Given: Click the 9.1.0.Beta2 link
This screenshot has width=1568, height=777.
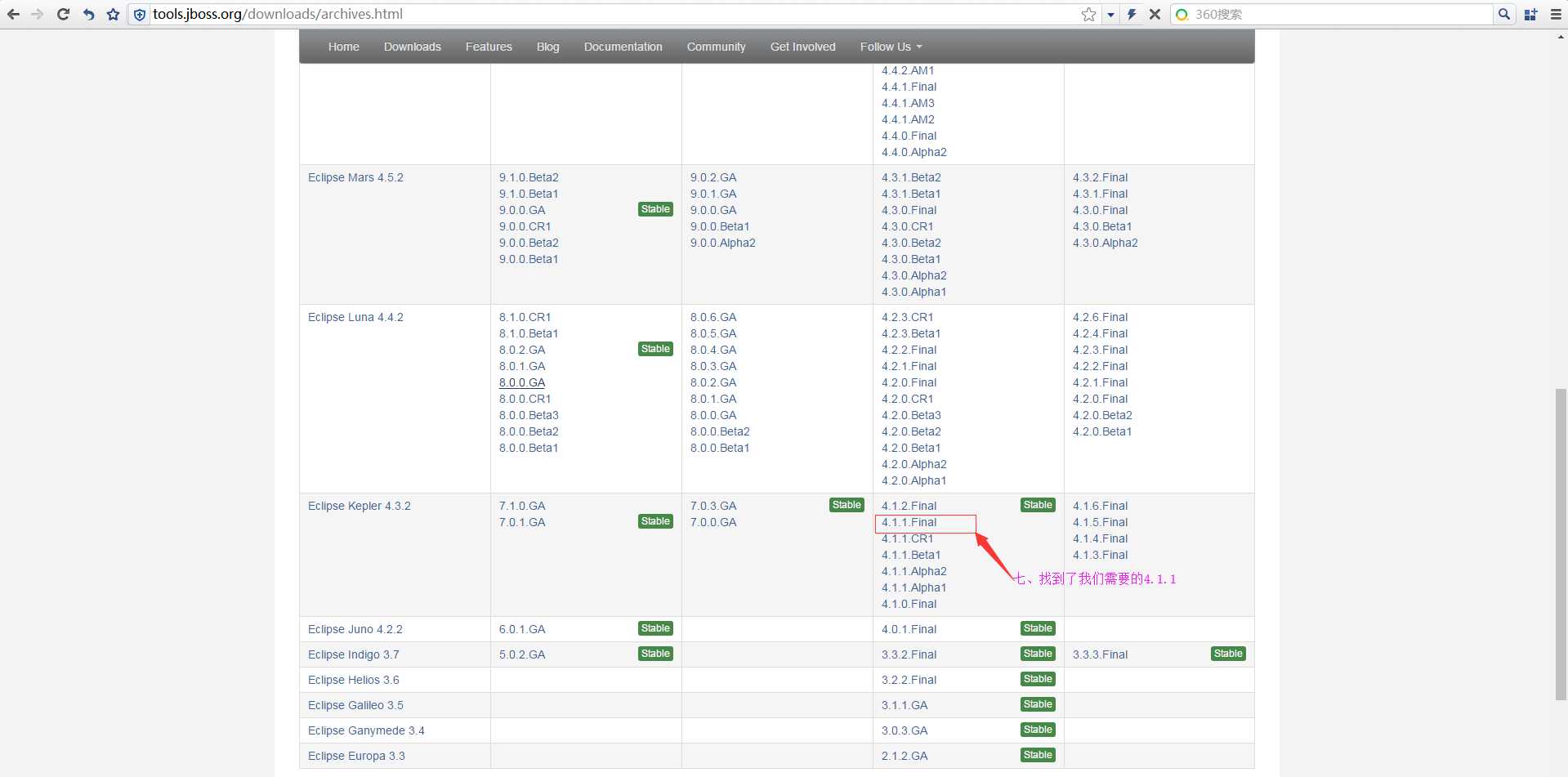Looking at the screenshot, I should (x=529, y=177).
